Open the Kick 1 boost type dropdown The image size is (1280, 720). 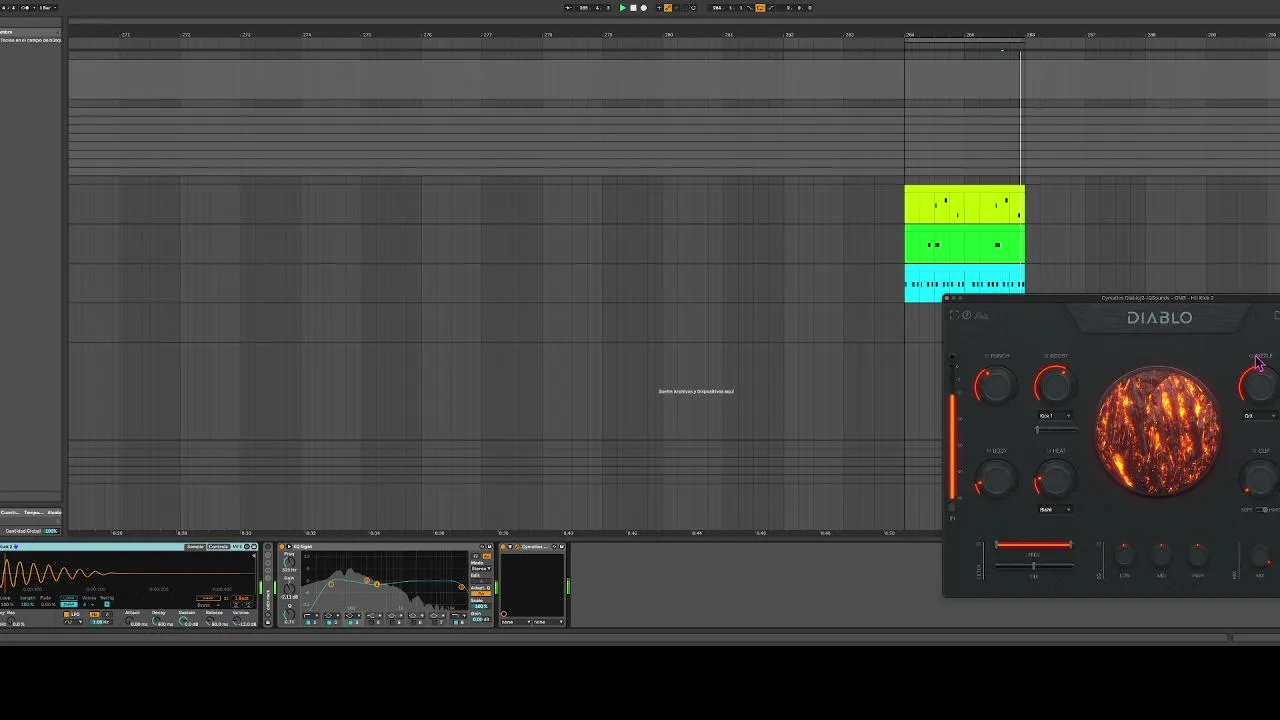pos(1055,415)
